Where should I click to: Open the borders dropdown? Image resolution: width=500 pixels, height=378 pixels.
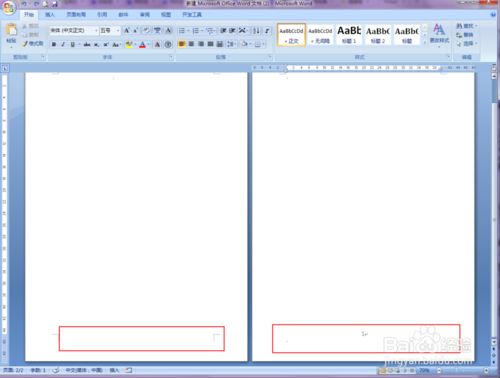[x=264, y=44]
